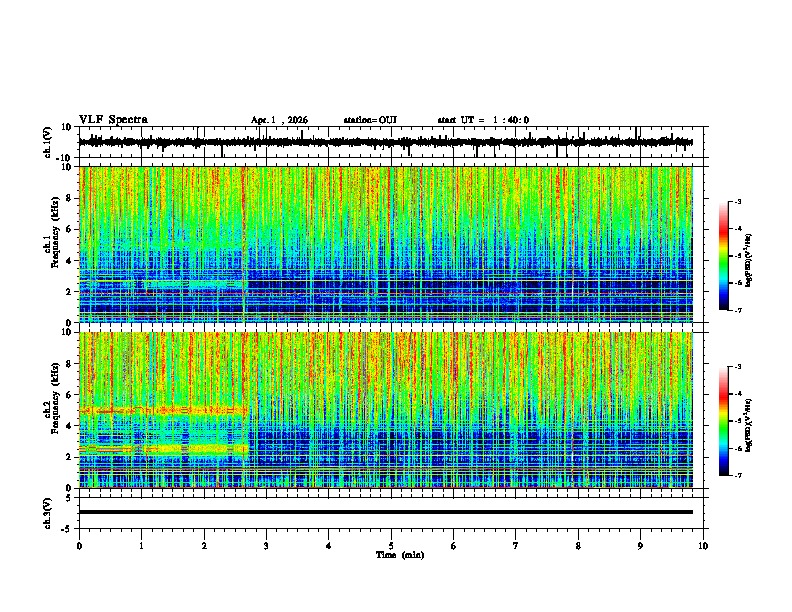Click the ch.1 spectrogram color scale bar
The width and height of the screenshot is (792, 612).
click(x=723, y=256)
